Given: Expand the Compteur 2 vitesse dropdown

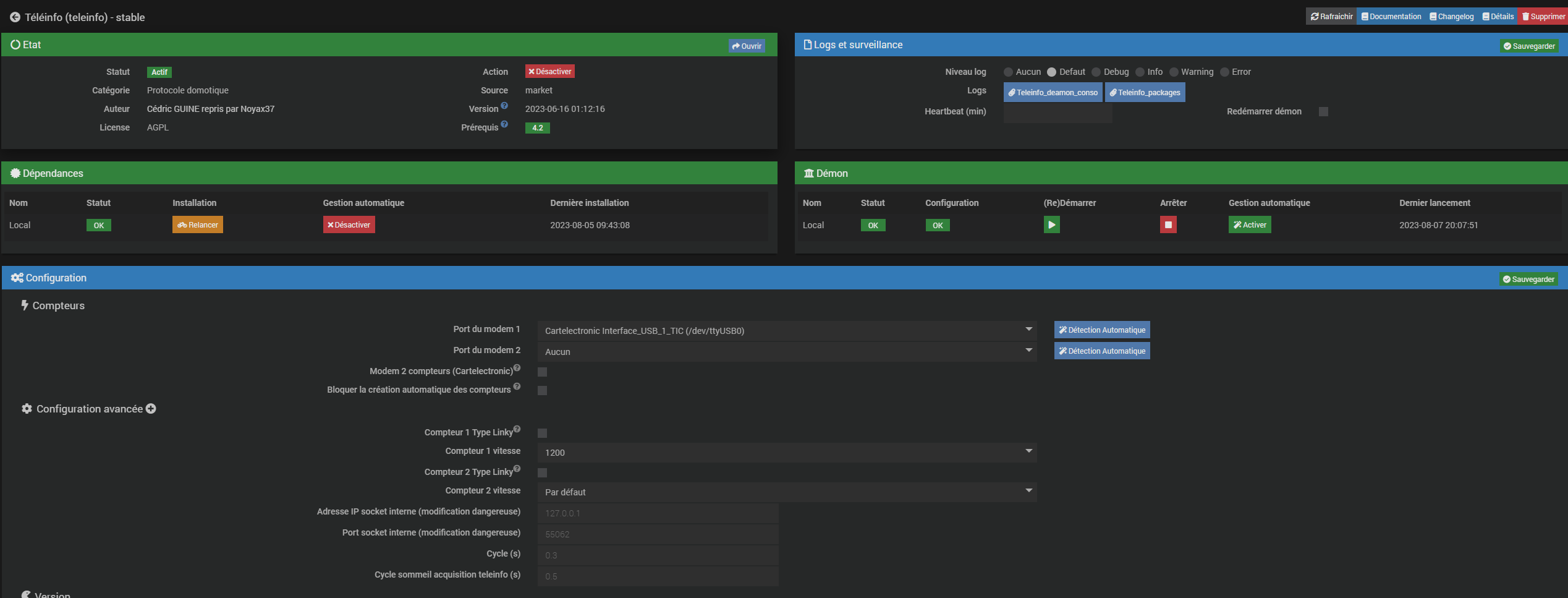Looking at the screenshot, I should (x=786, y=492).
